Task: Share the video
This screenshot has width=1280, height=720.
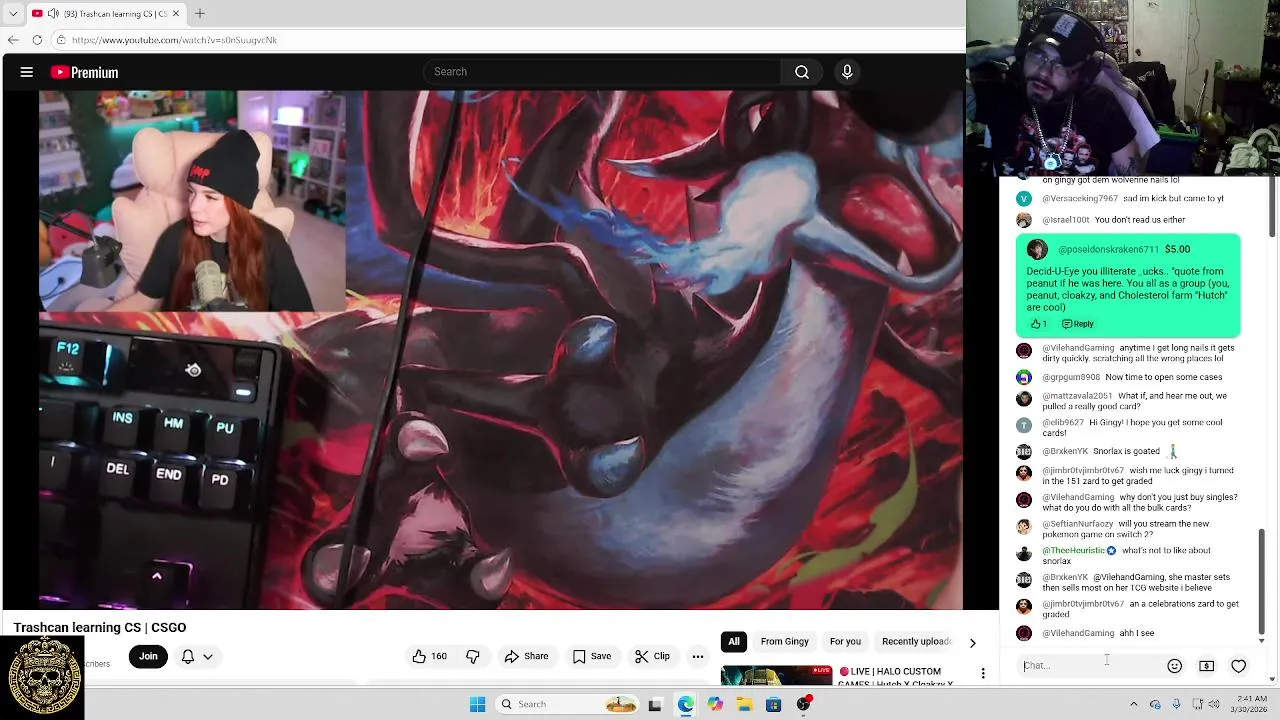Action: coord(526,656)
